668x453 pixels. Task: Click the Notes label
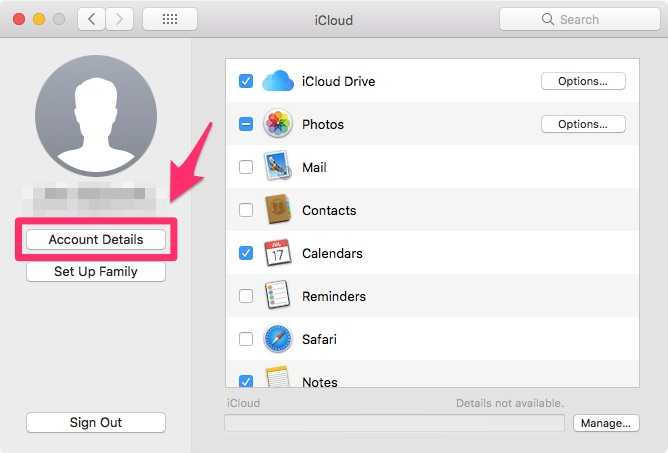[x=320, y=382]
